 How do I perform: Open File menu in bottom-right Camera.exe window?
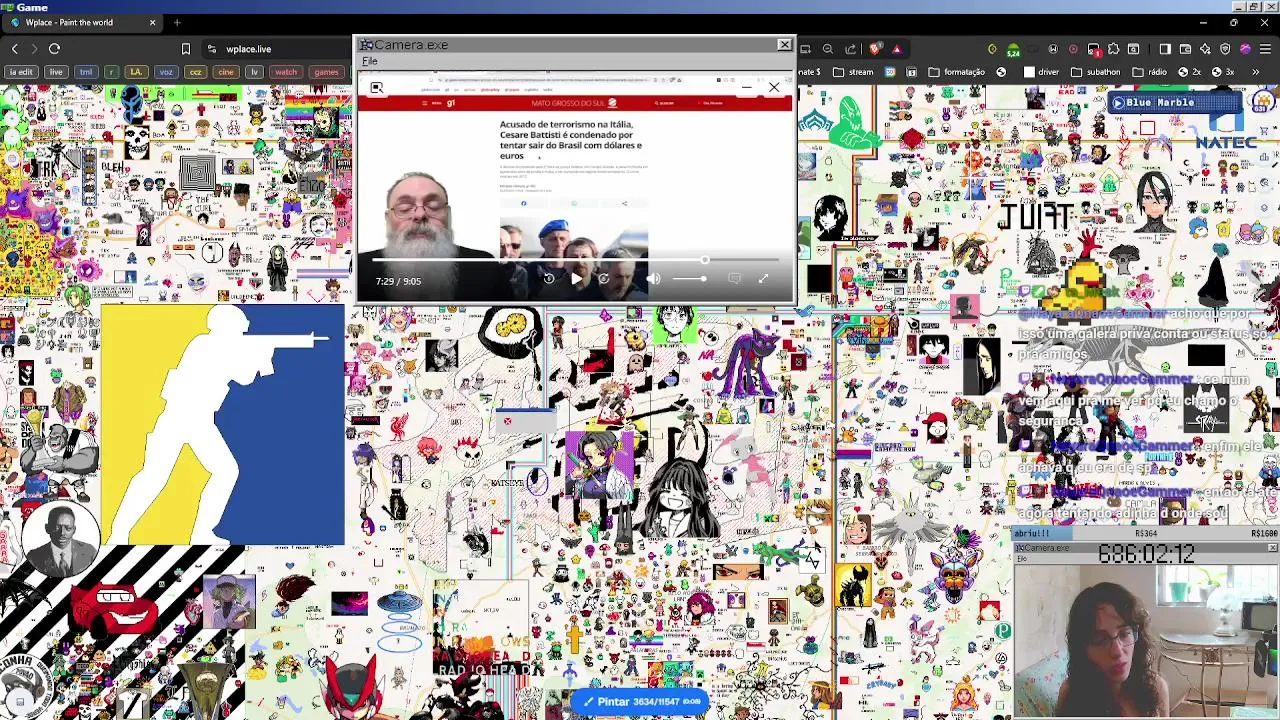(x=1021, y=558)
